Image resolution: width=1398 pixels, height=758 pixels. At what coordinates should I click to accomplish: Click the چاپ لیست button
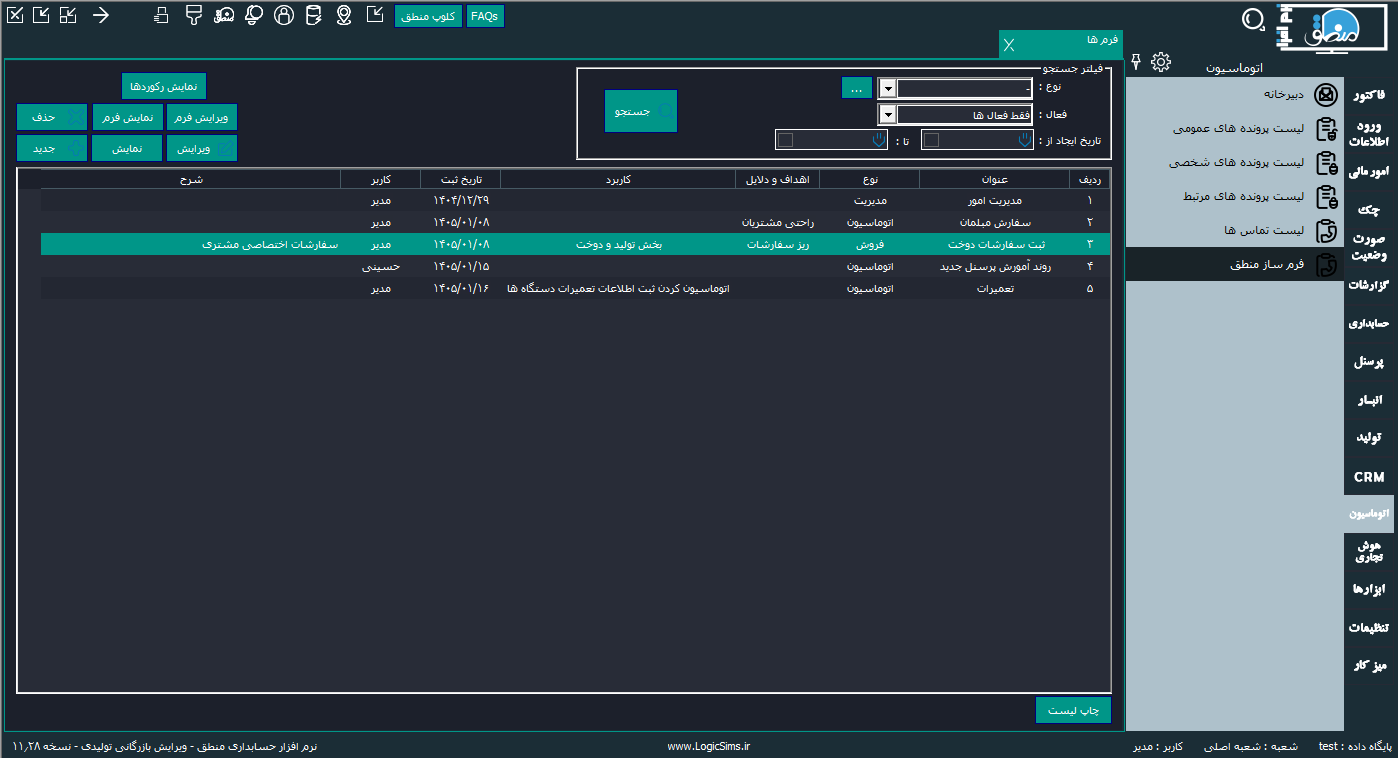coord(1073,710)
